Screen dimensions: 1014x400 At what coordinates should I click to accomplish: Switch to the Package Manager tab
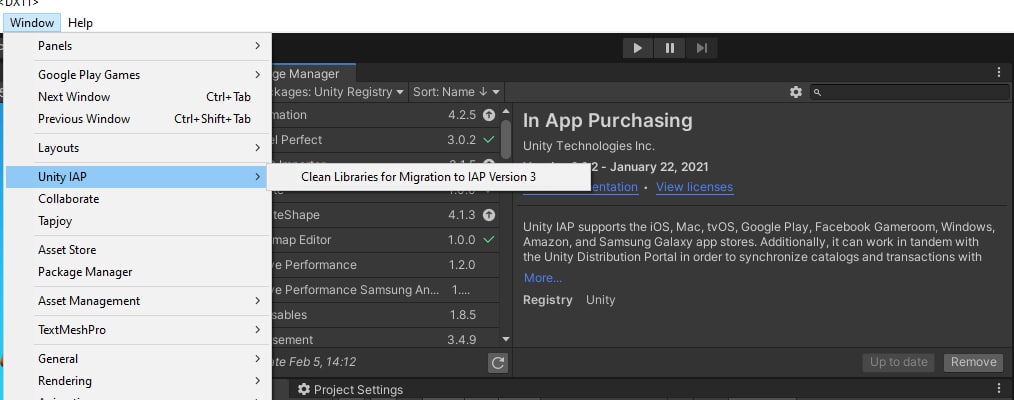tap(314, 74)
